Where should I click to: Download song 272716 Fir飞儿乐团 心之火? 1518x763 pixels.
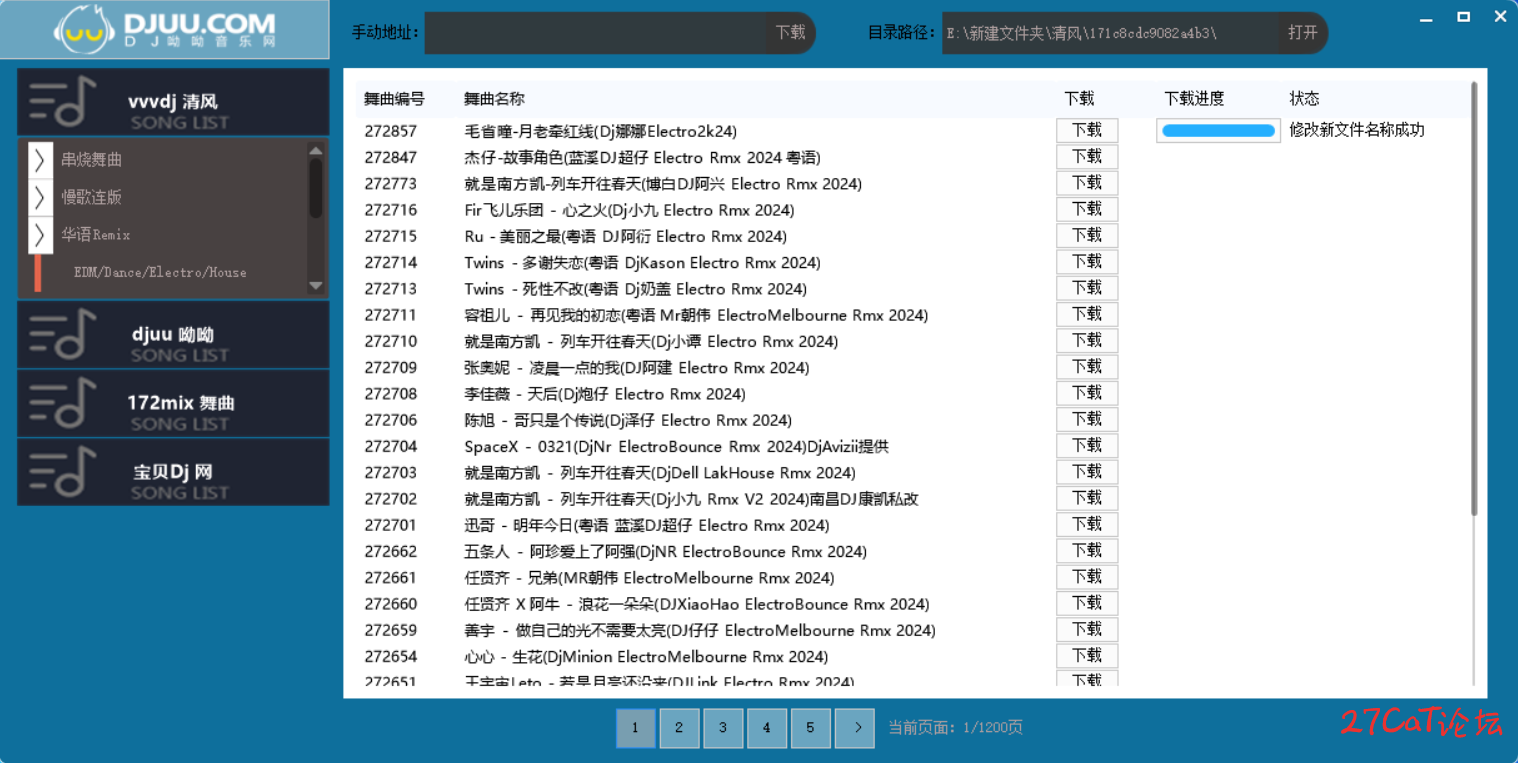tap(1087, 209)
